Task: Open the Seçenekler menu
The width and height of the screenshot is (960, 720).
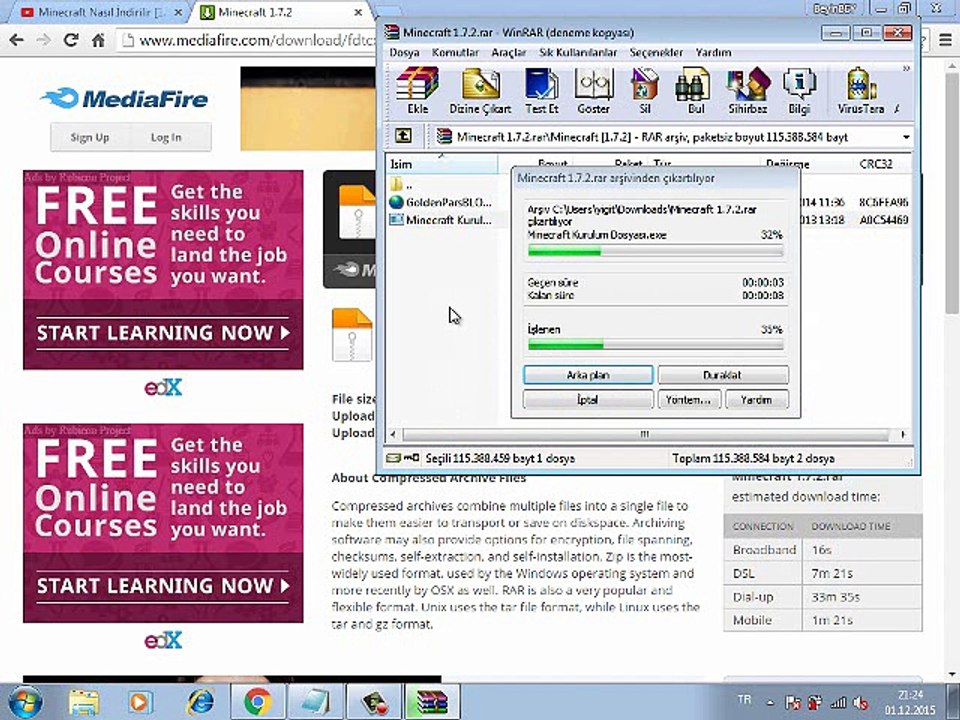Action: 656,53
